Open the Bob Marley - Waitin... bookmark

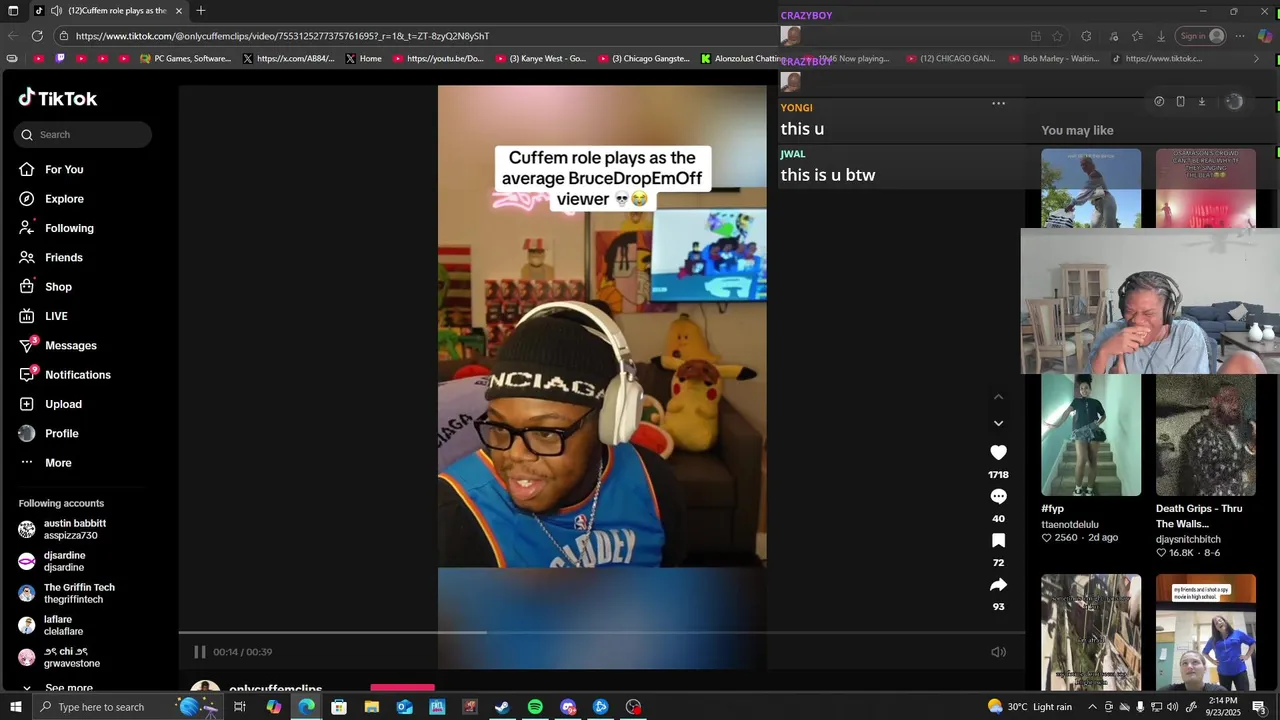(x=1054, y=59)
